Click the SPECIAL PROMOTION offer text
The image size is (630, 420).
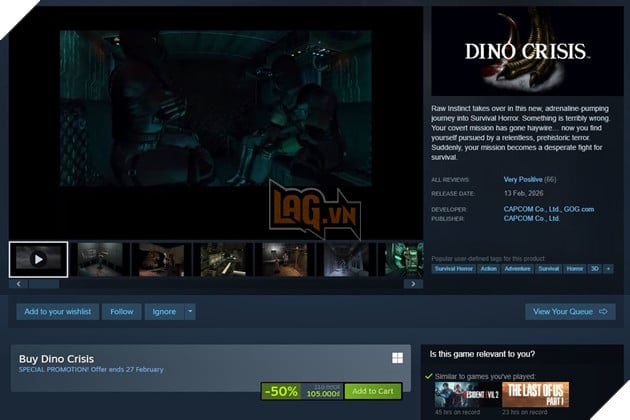tap(91, 369)
